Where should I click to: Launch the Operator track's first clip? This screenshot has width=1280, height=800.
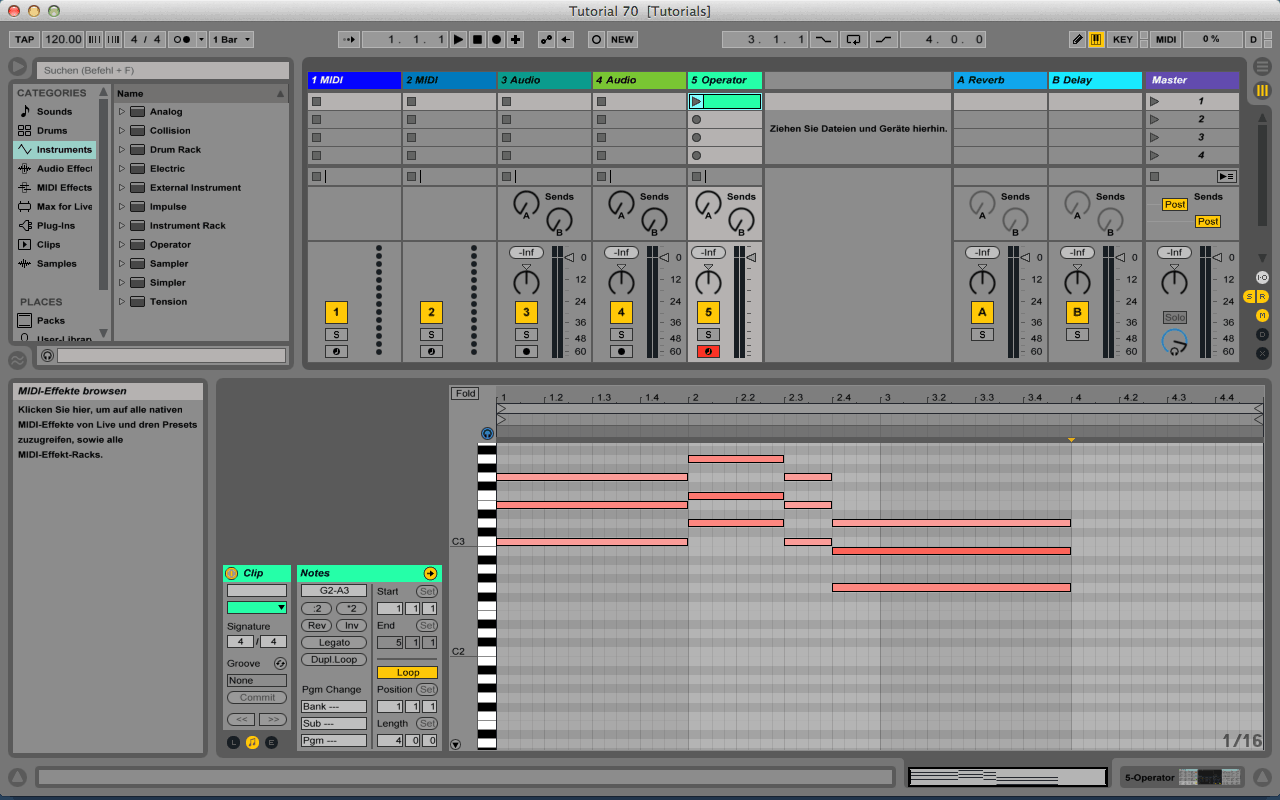697,102
